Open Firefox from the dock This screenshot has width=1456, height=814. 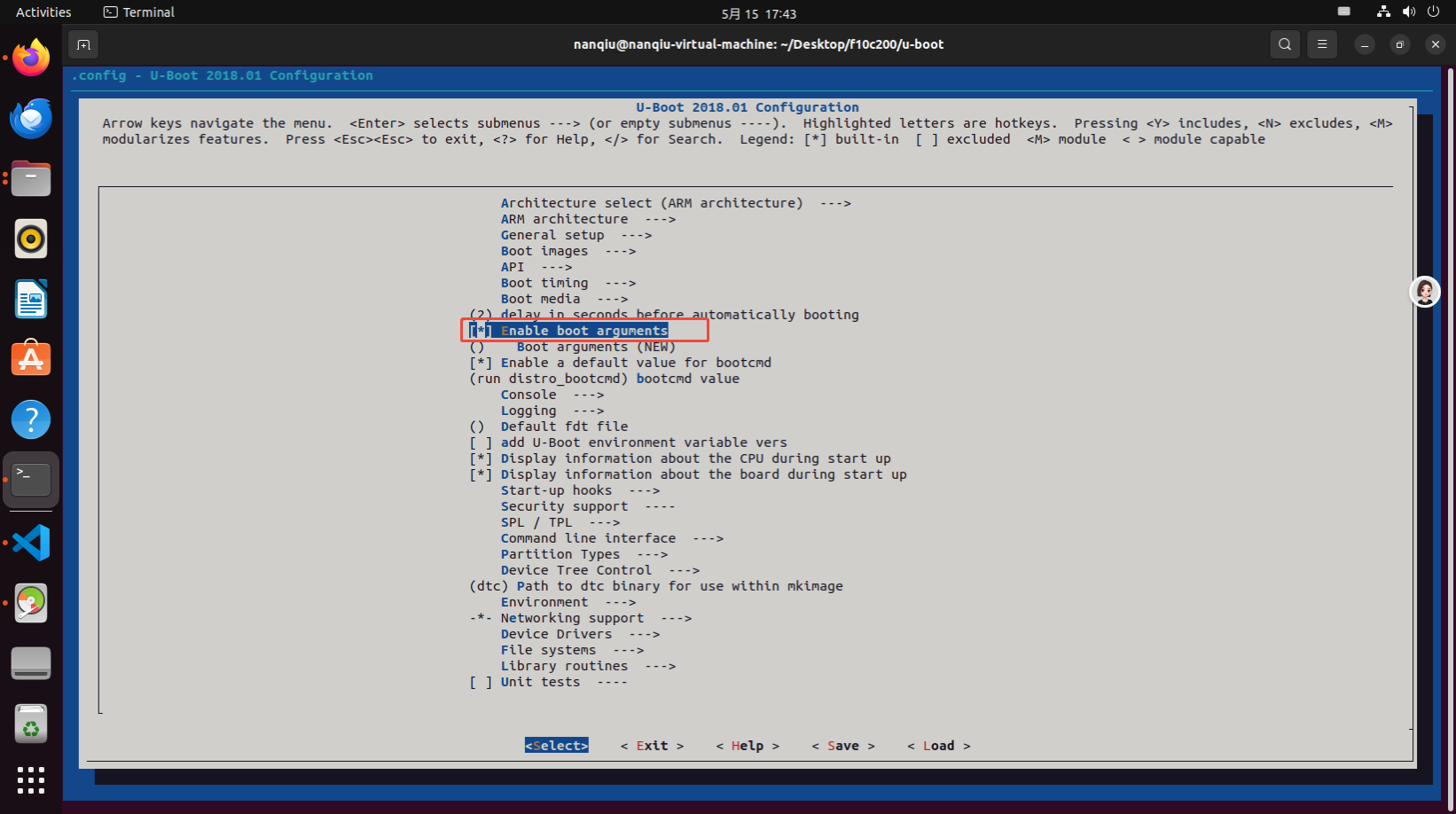[x=31, y=58]
